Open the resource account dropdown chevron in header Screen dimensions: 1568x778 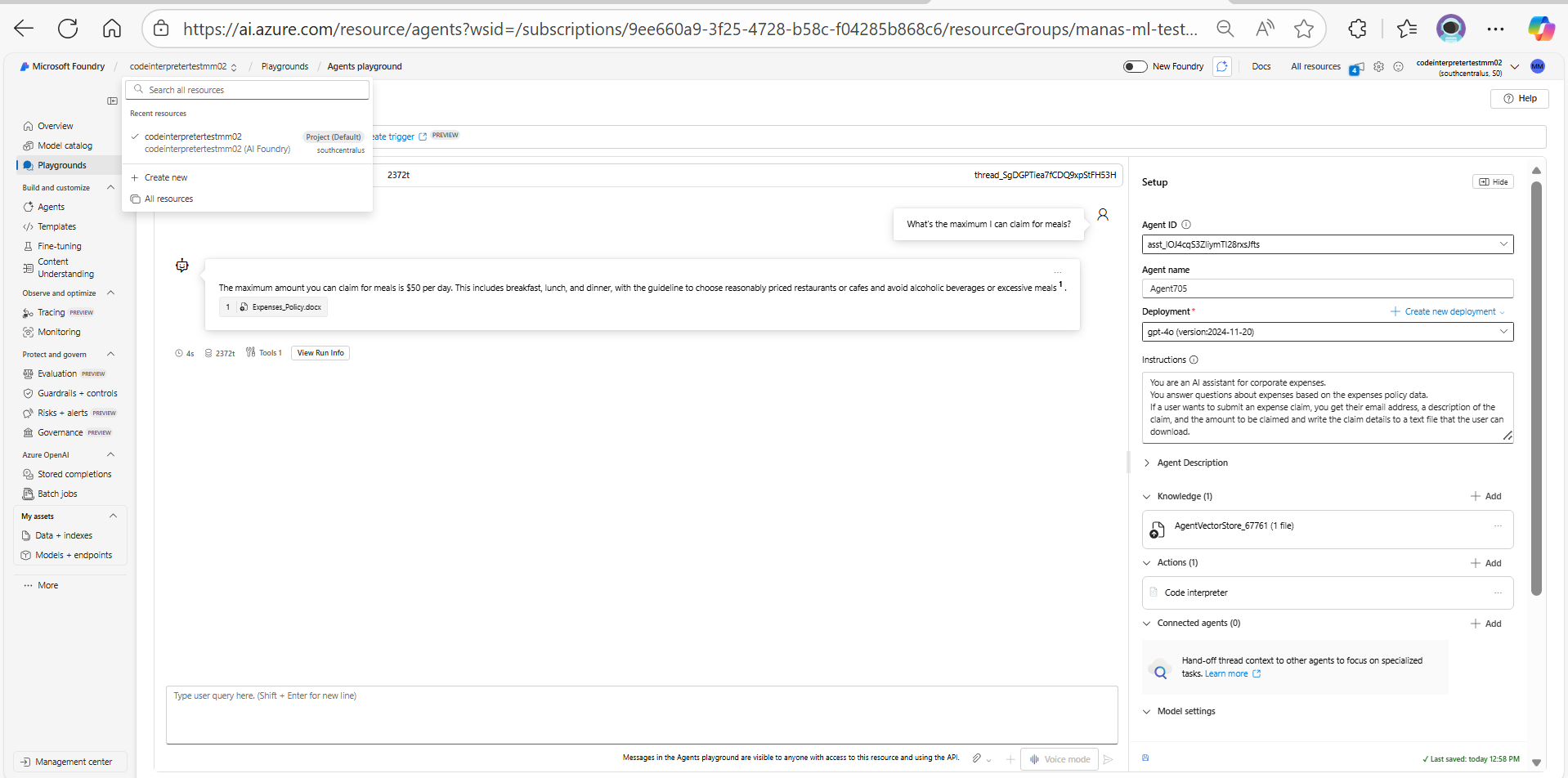[1515, 67]
